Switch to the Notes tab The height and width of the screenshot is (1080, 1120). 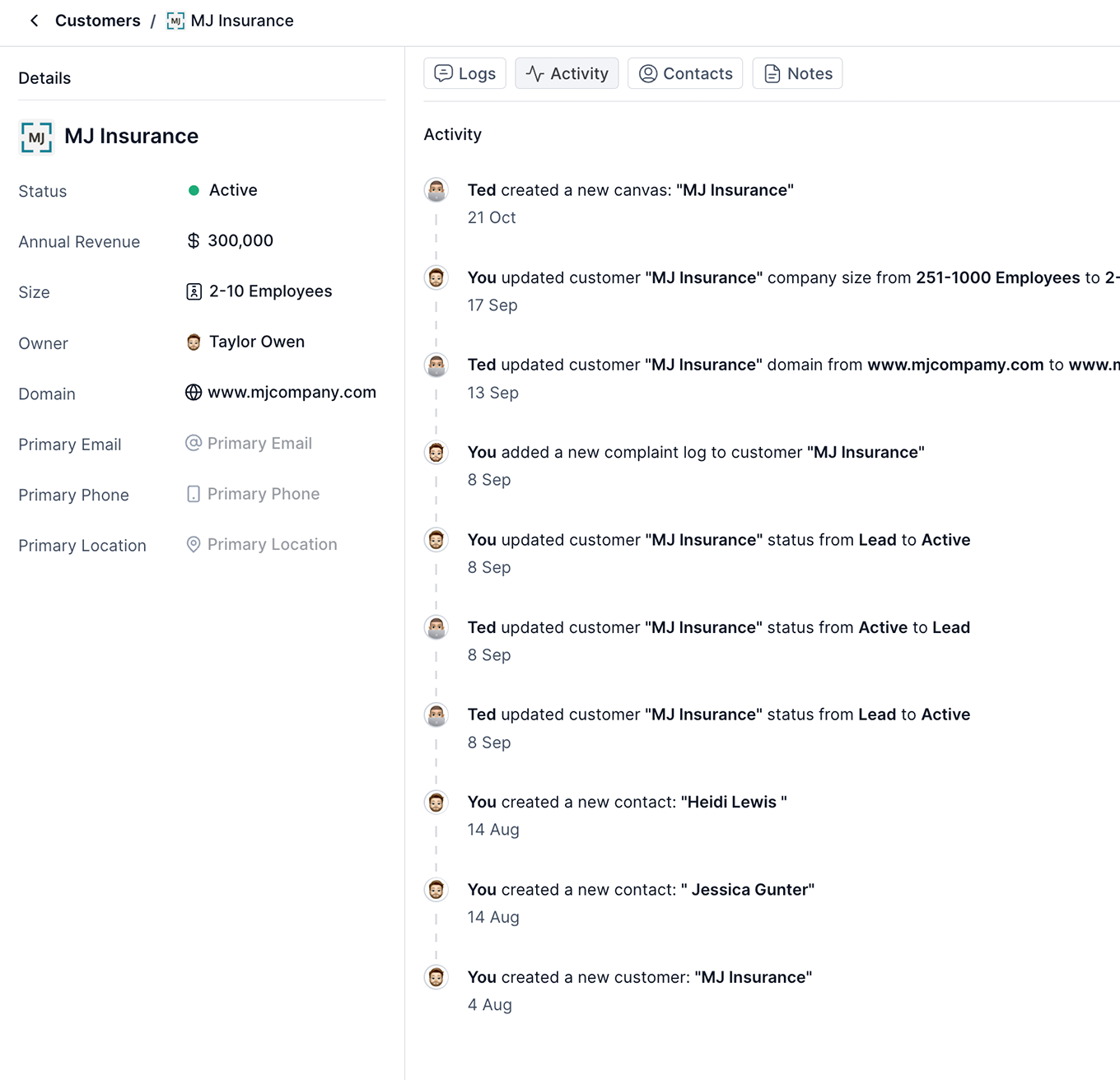tap(796, 73)
